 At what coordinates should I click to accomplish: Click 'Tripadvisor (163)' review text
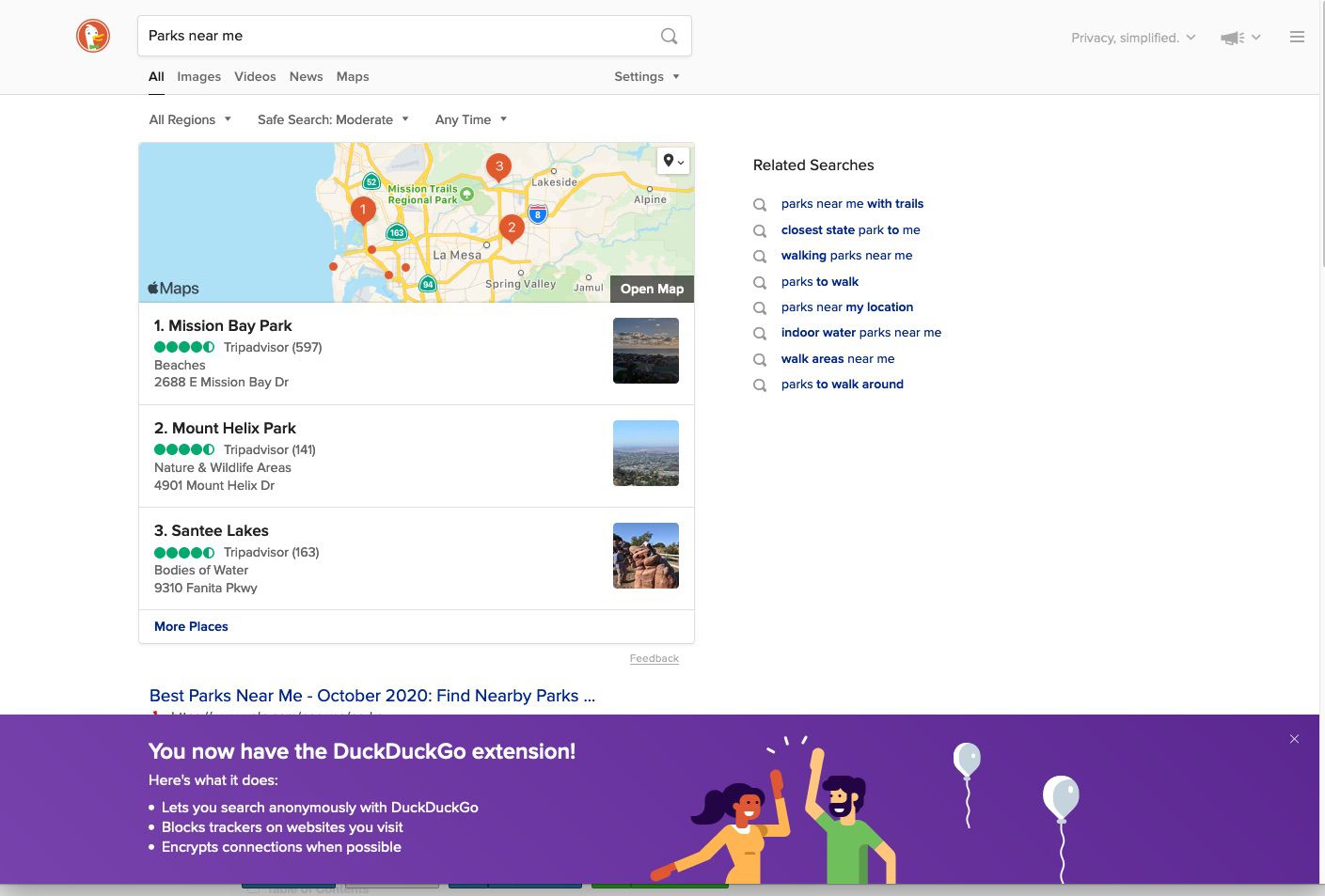272,552
